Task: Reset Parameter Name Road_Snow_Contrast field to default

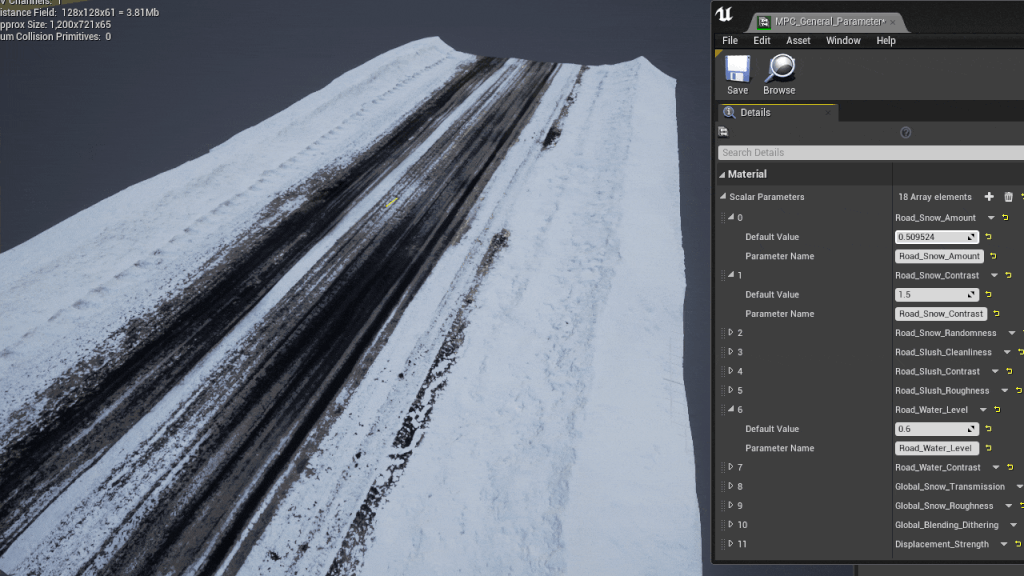Action: click(x=997, y=313)
